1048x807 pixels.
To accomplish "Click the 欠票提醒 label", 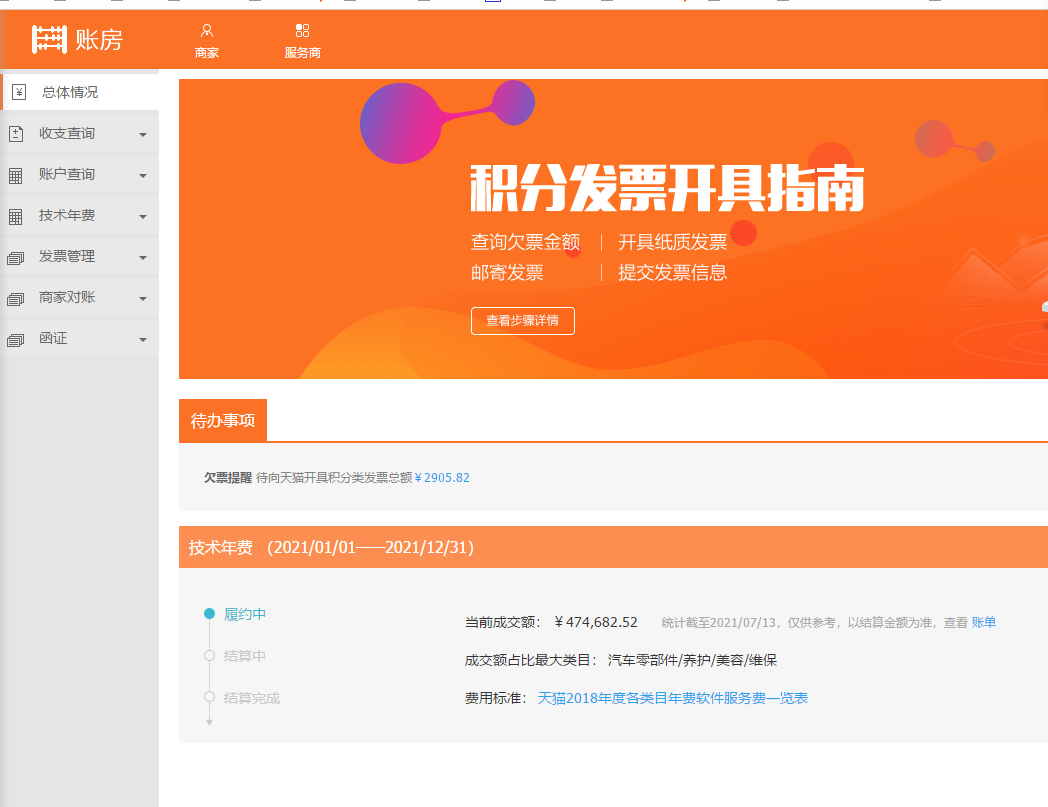I will pos(228,477).
